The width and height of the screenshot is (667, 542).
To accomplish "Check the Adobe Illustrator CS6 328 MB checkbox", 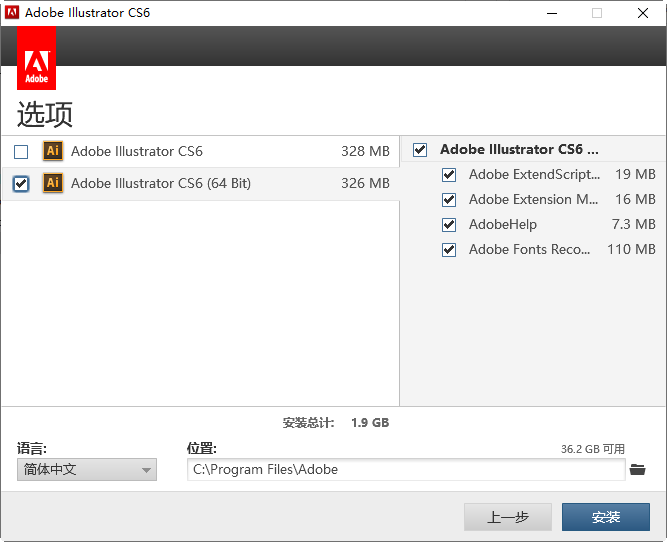I will (x=21, y=152).
